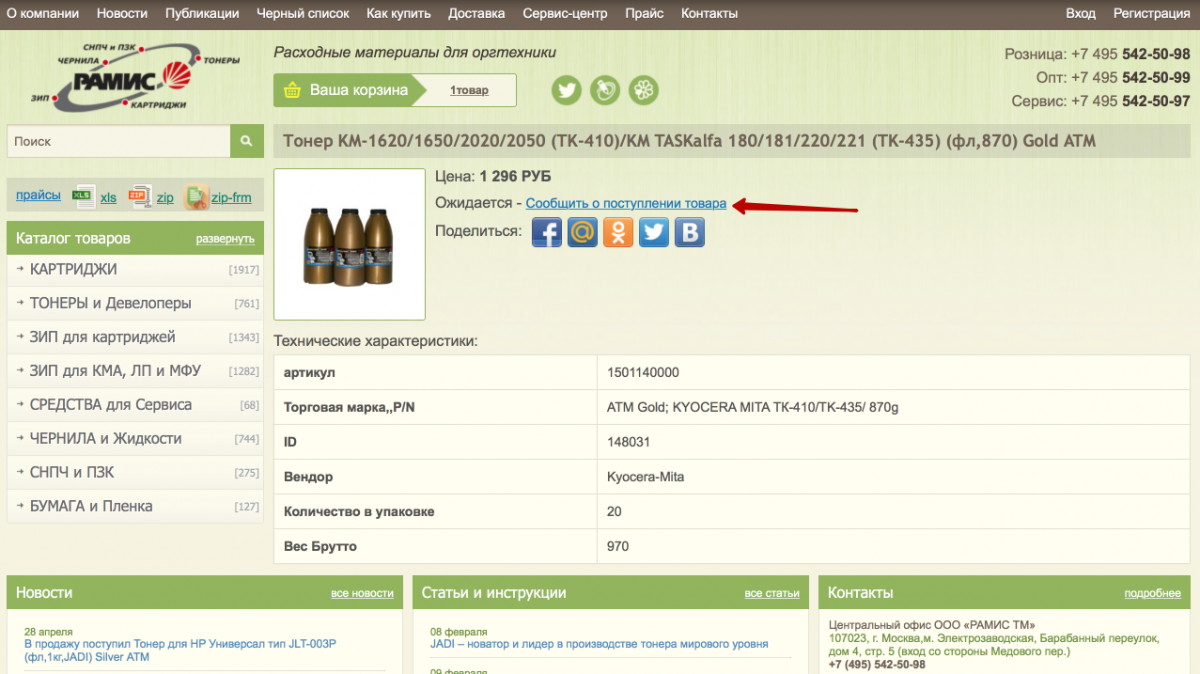The height and width of the screenshot is (674, 1200).
Task: Open Прайс menu item
Action: click(644, 13)
